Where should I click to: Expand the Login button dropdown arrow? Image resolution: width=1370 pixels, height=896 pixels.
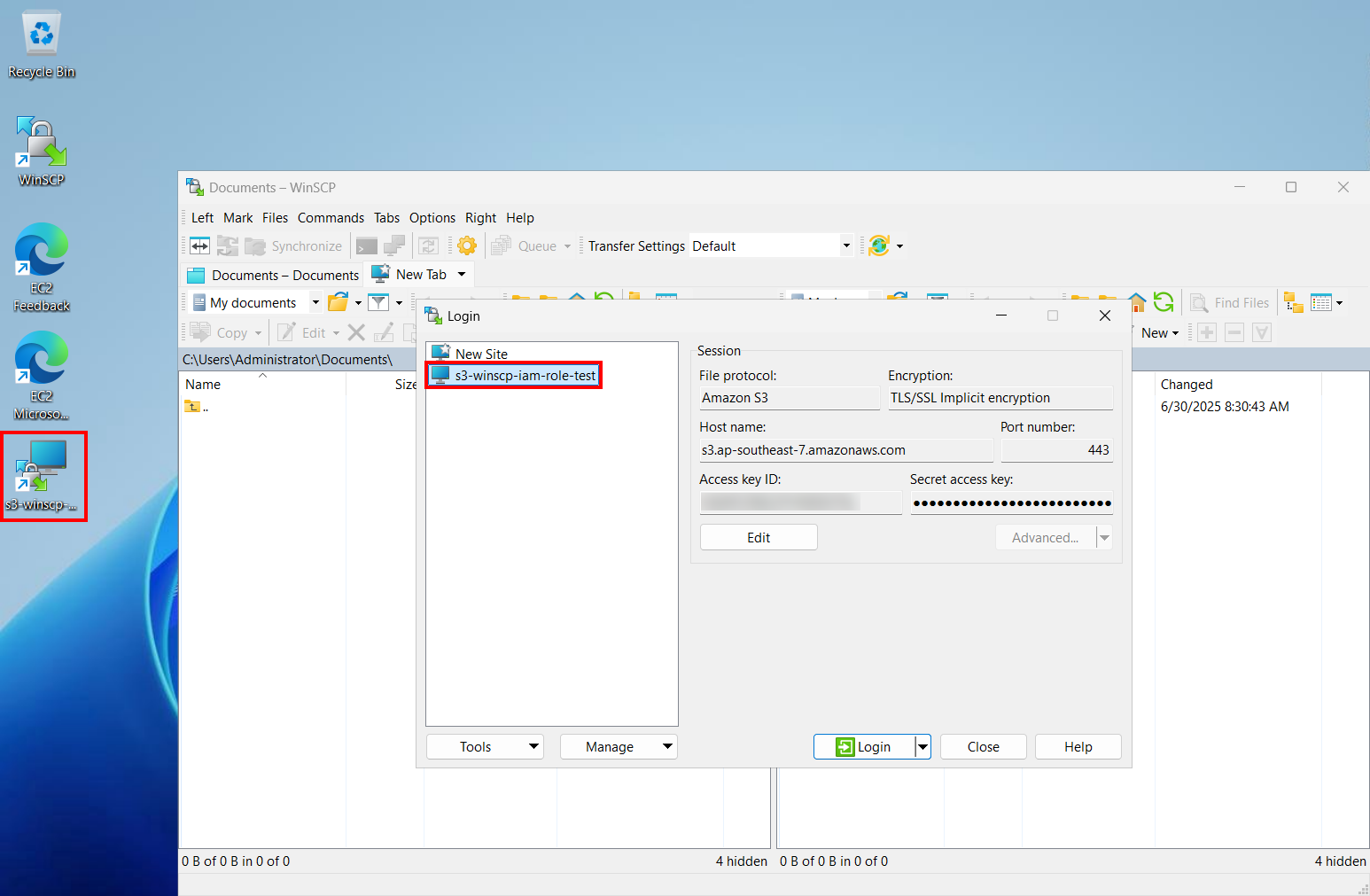[x=923, y=746]
